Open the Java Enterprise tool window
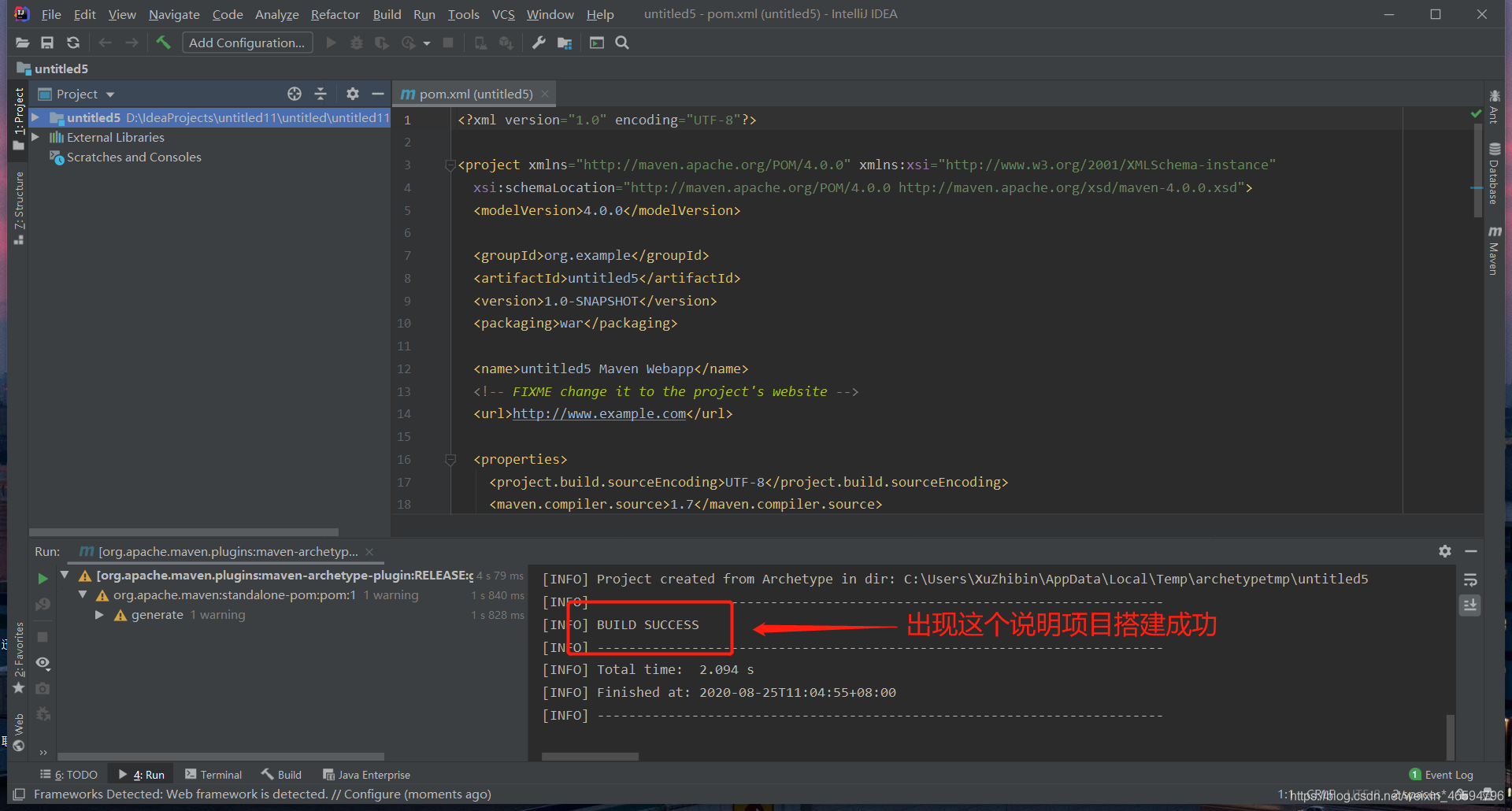 click(367, 775)
